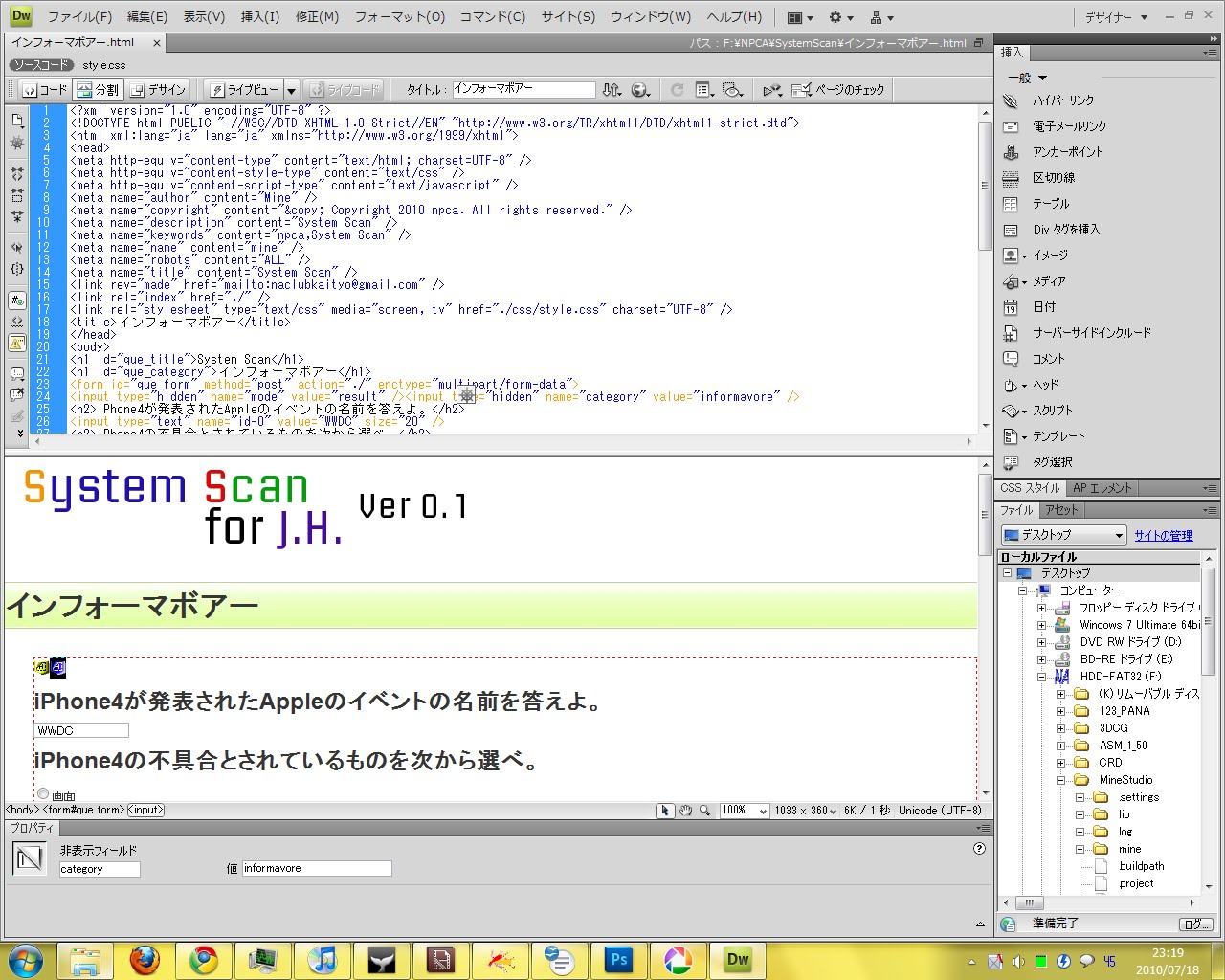The image size is (1225, 980).
Task: Switch to the アセット tab
Action: click(x=1061, y=510)
